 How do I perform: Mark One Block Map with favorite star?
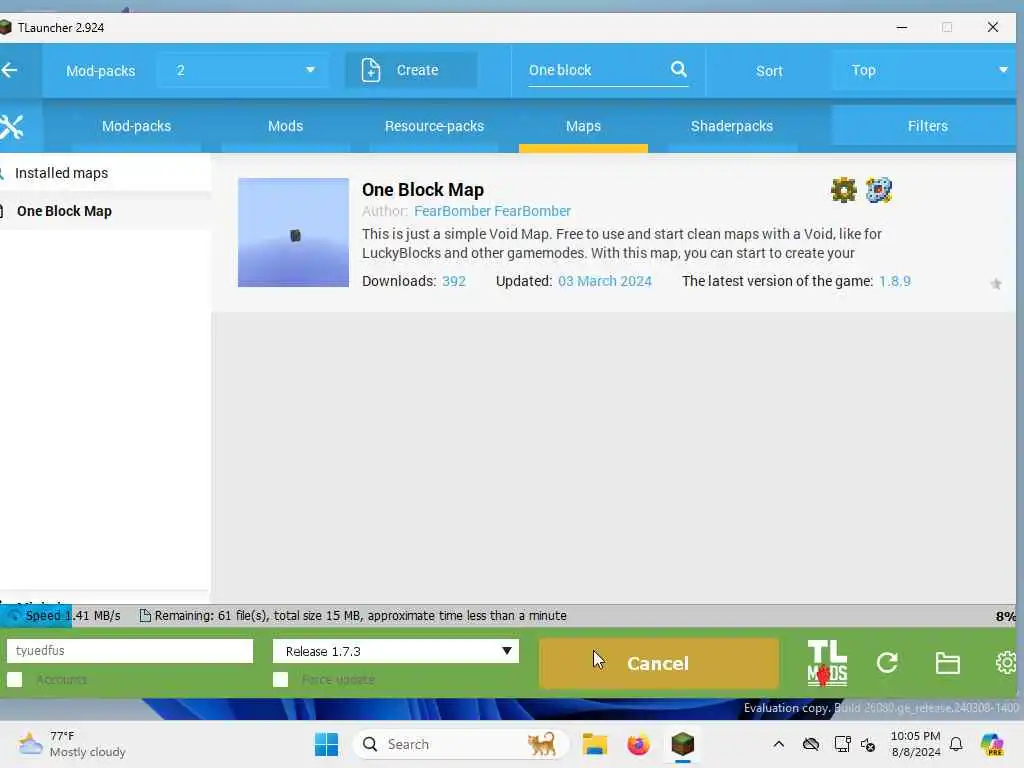click(x=995, y=283)
